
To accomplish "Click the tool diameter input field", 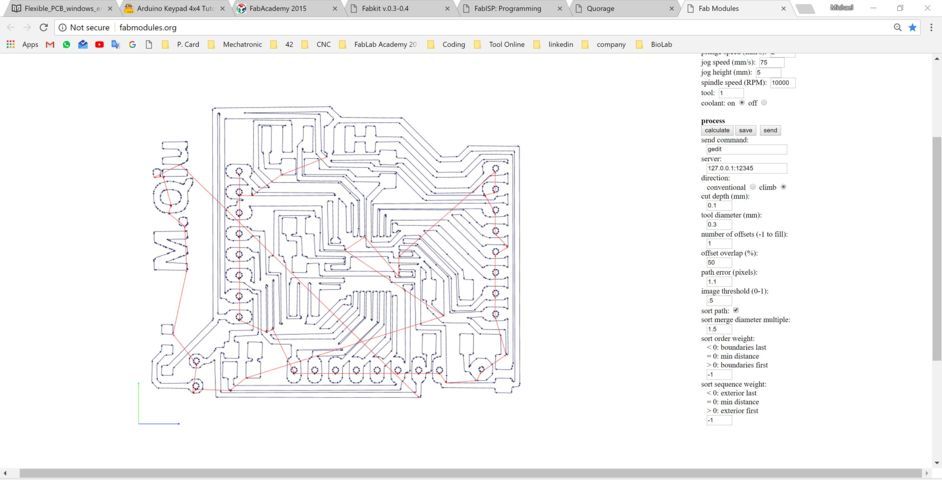I will 719,225.
